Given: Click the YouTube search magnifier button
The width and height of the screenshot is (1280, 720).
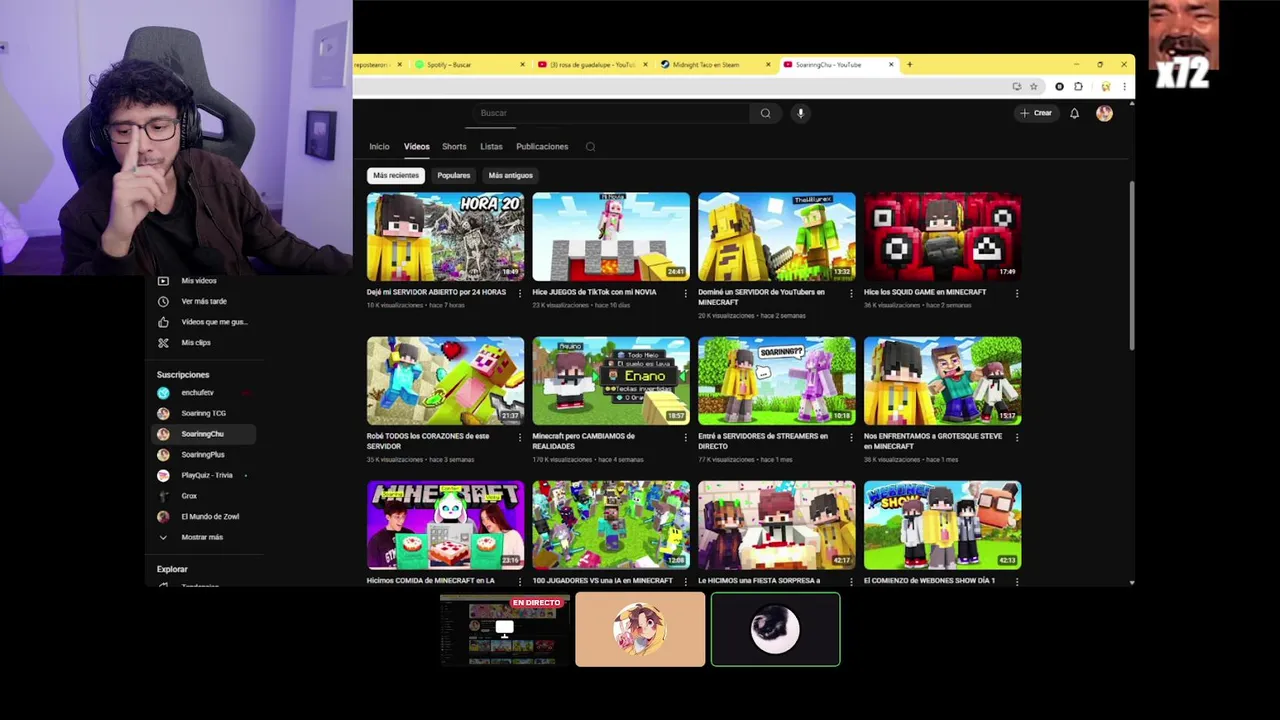Looking at the screenshot, I should coord(766,113).
